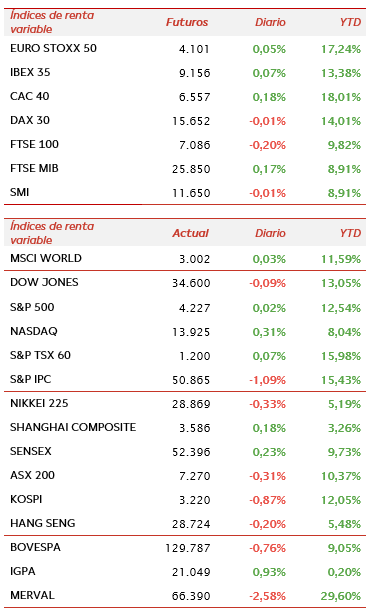Viewport: 373px width, 616px height.
Task: Click the YTD header in the second table
Action: pos(350,233)
